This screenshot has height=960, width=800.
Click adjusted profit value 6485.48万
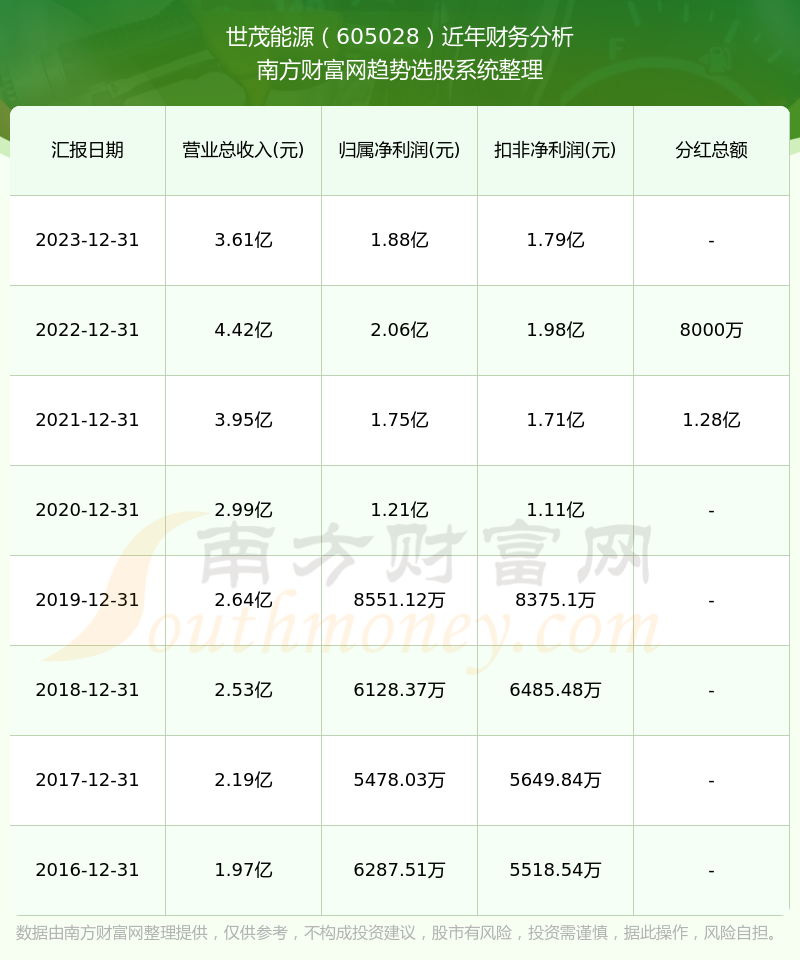point(555,690)
